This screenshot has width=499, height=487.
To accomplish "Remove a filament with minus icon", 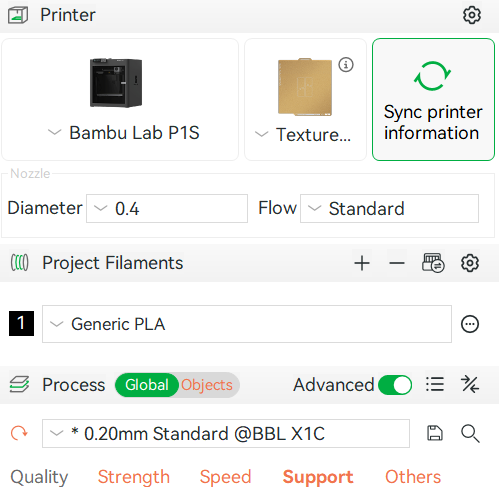I will (x=397, y=263).
